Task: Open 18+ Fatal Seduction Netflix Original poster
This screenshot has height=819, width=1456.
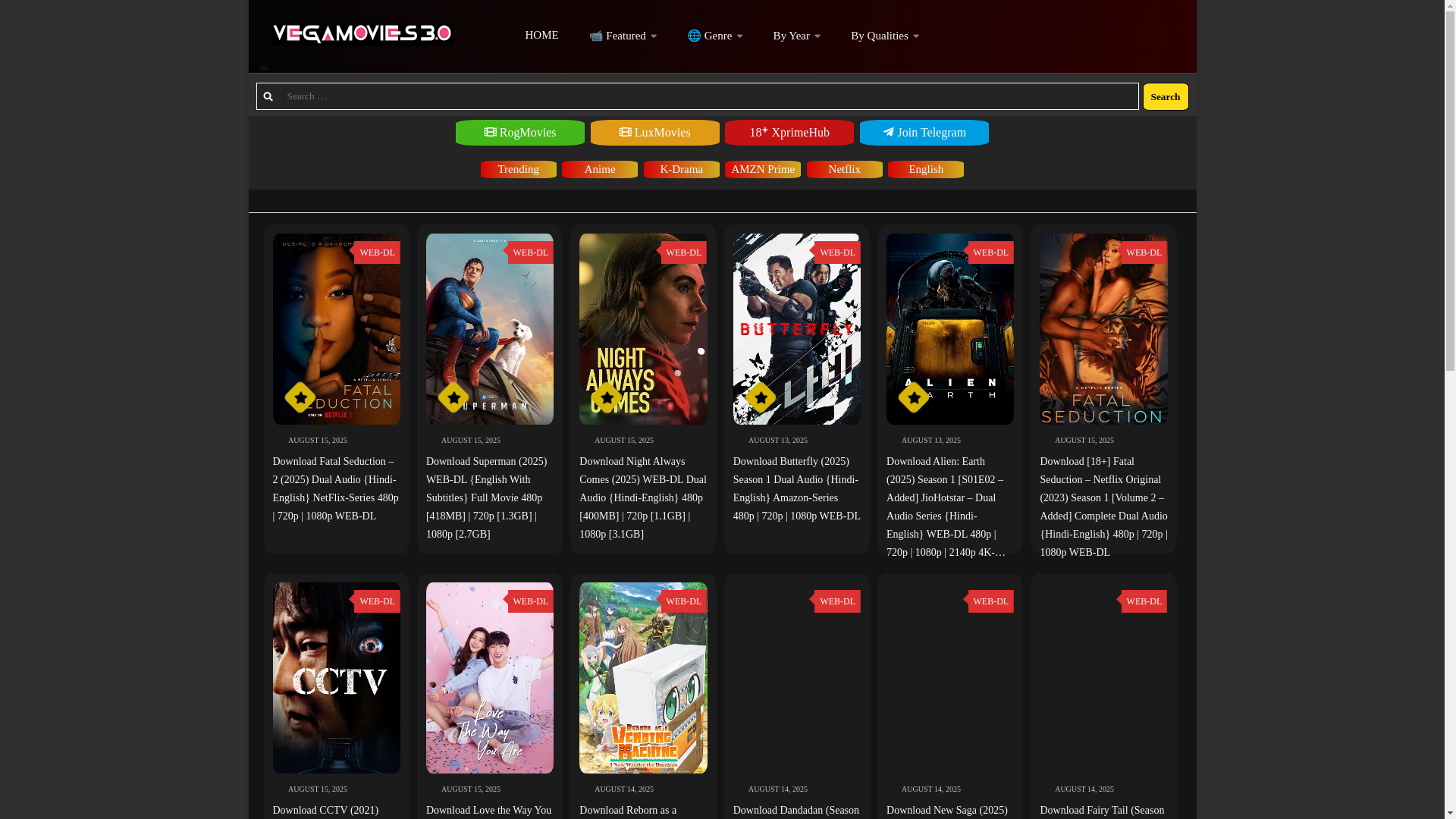Action: pos(1103,329)
